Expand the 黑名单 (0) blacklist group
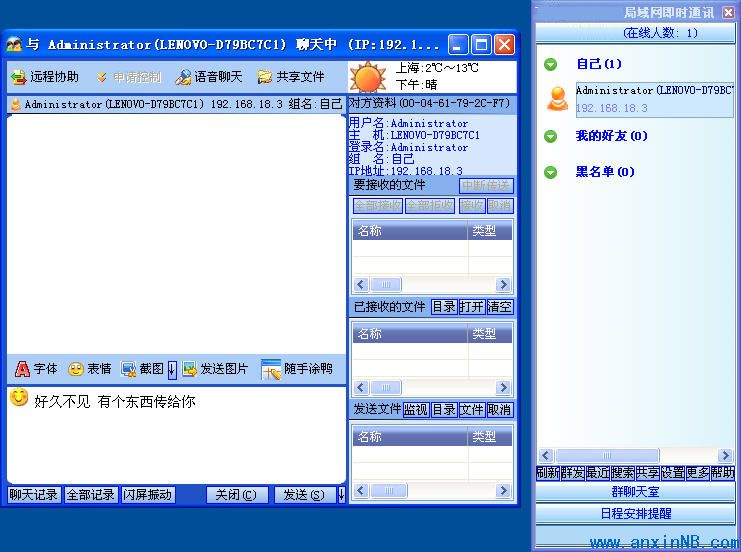Screen dimensions: 741x552 [x=550, y=172]
